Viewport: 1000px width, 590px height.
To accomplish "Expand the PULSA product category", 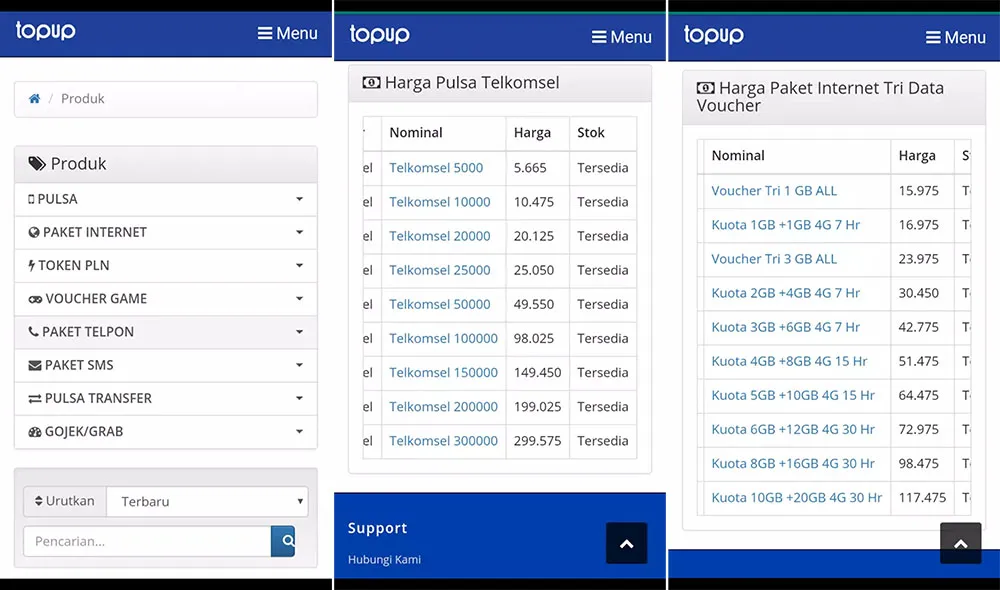I will [x=166, y=199].
